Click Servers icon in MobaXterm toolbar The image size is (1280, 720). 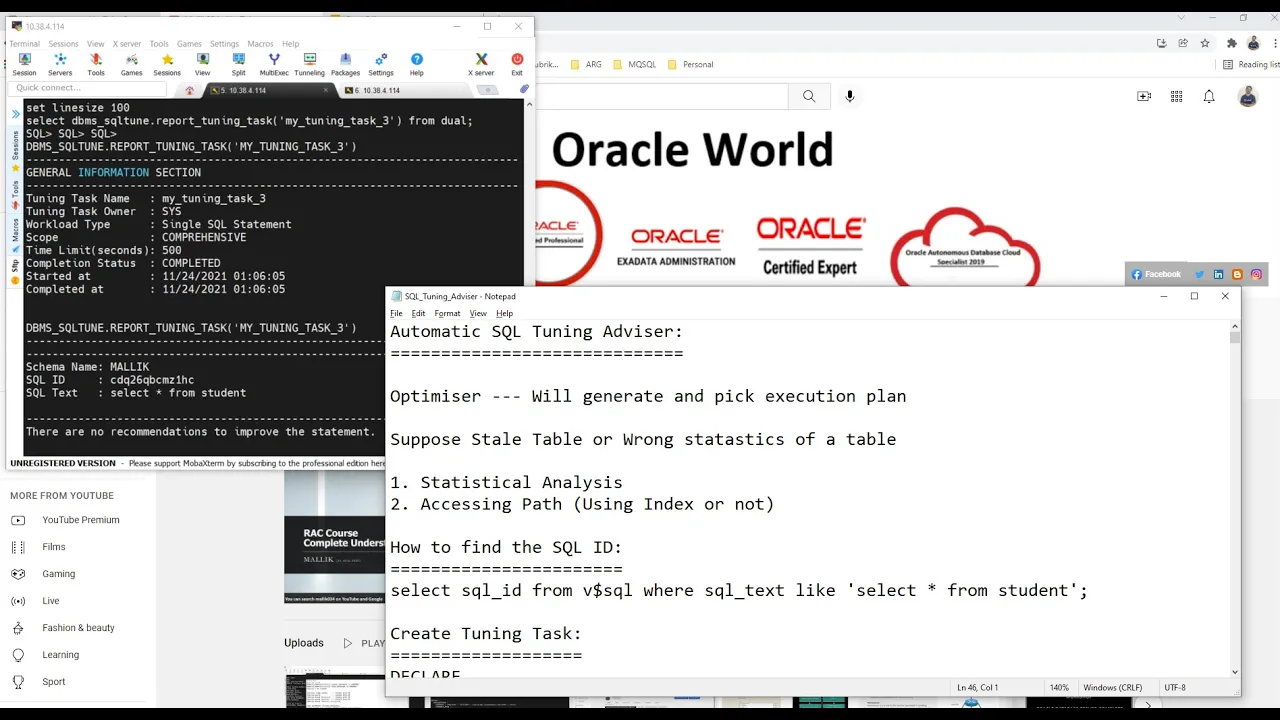[x=60, y=65]
